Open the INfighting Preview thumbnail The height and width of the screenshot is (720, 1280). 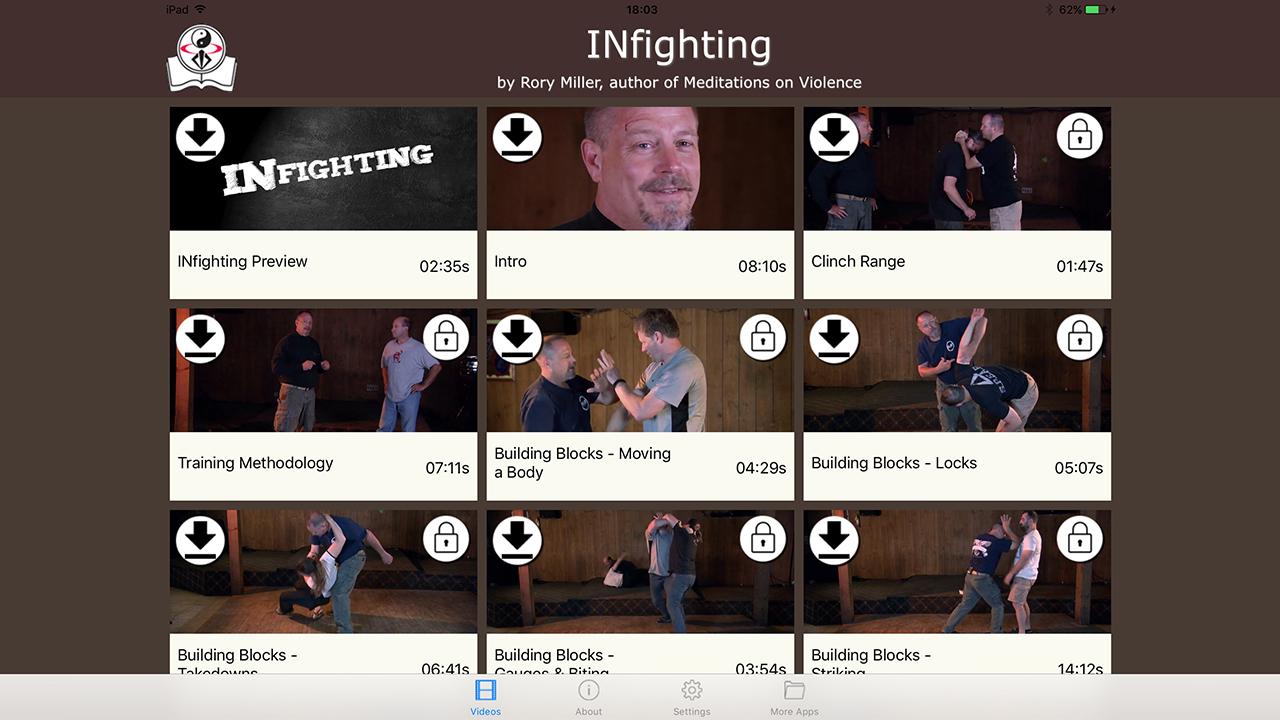point(323,169)
